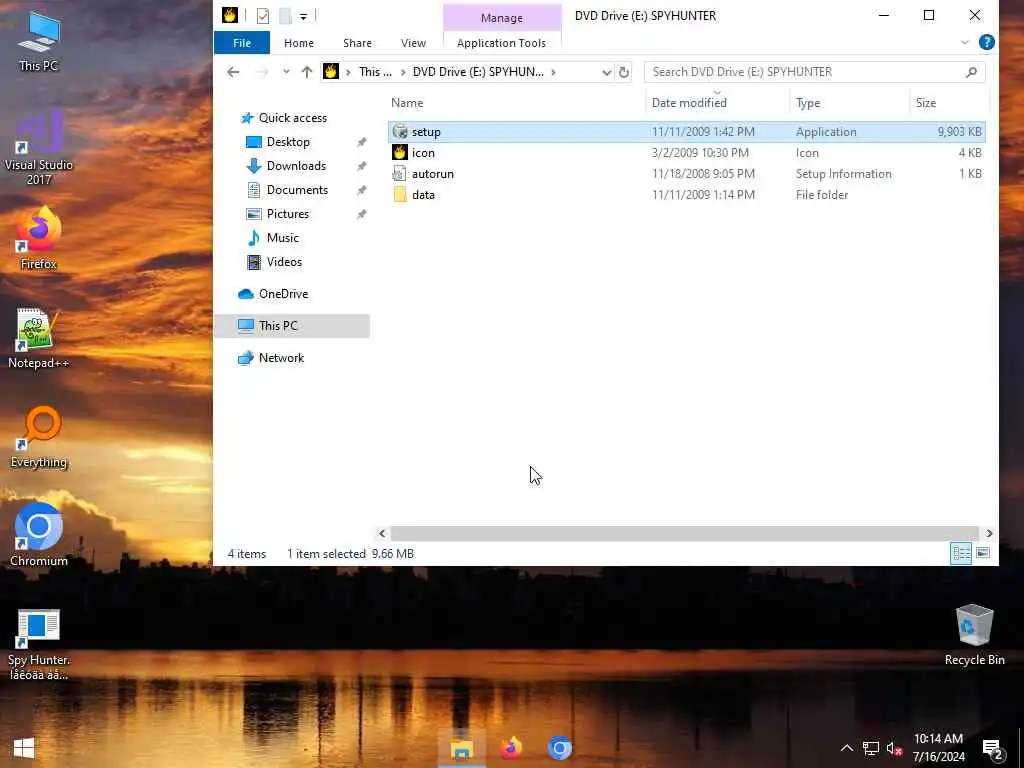Expand the chevron after DVD Drive breadcrumb
Viewport: 1024px width, 768px height.
click(x=553, y=72)
